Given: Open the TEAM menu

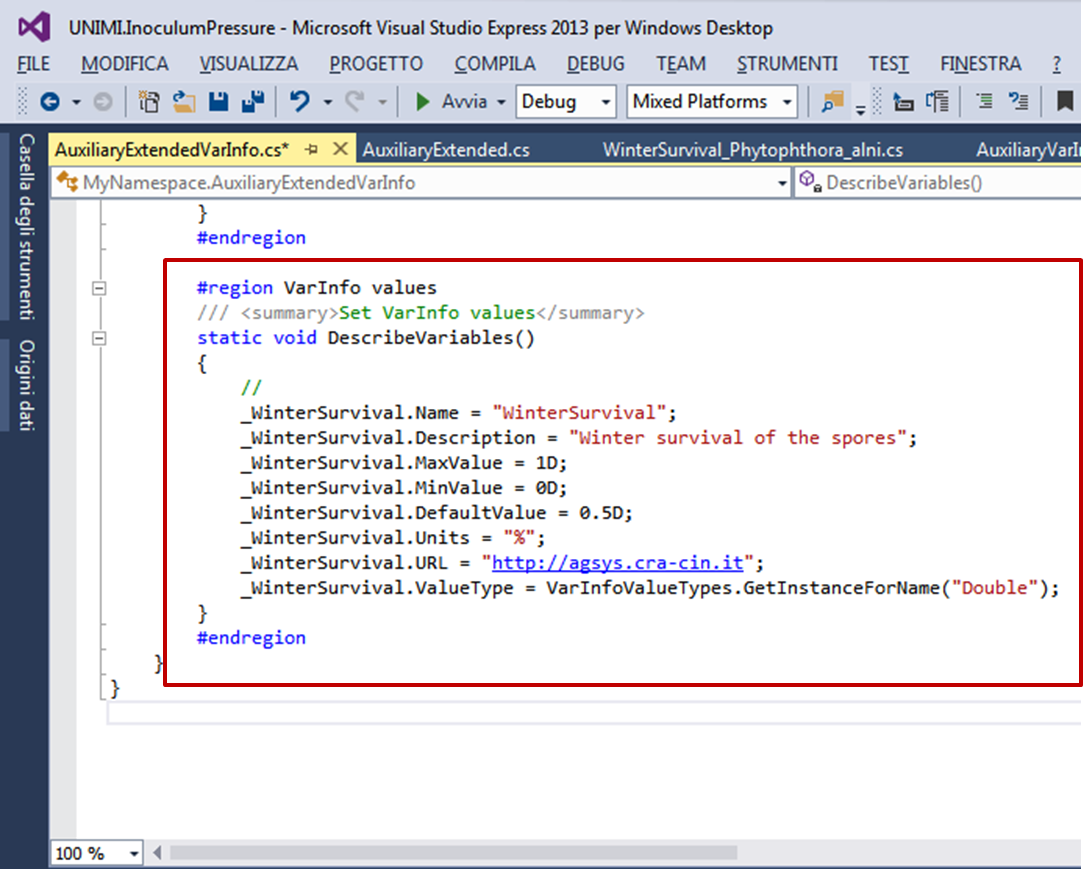Looking at the screenshot, I should tap(681, 64).
